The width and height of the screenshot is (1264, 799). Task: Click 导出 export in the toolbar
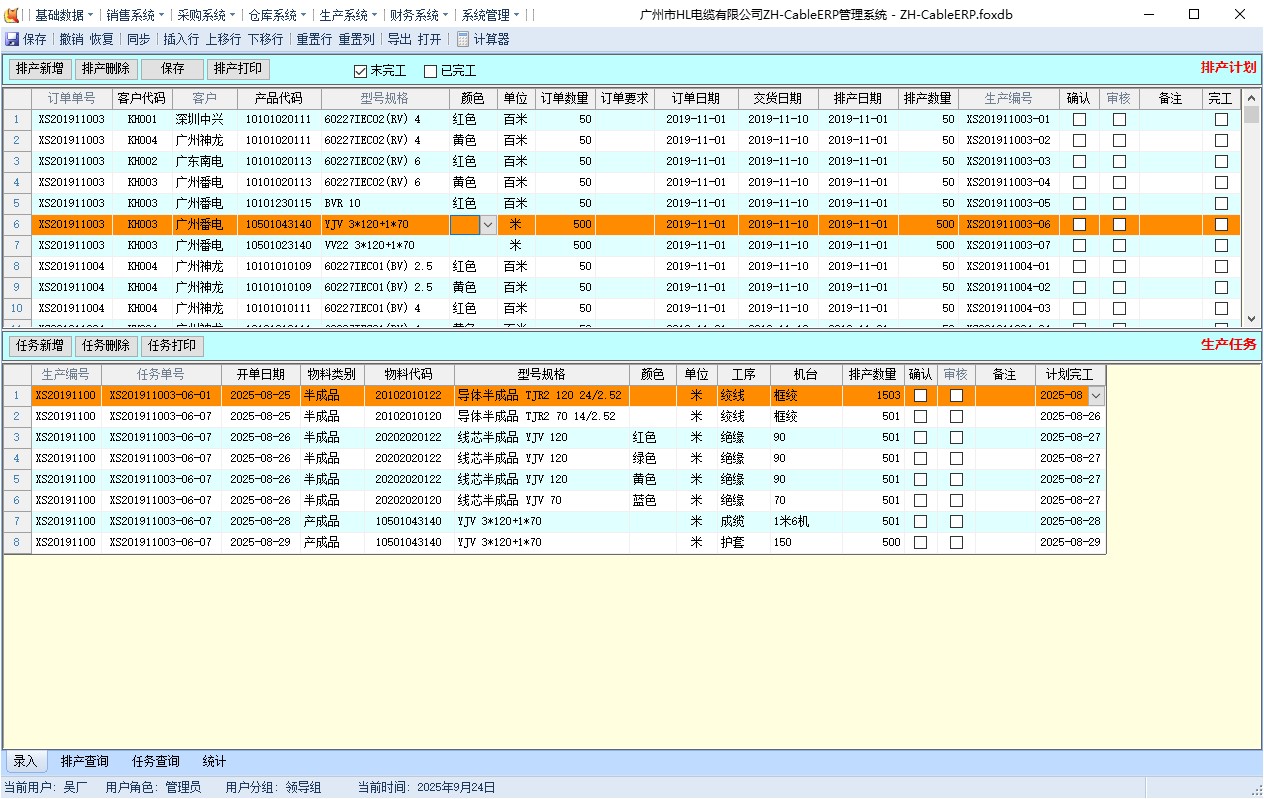399,39
